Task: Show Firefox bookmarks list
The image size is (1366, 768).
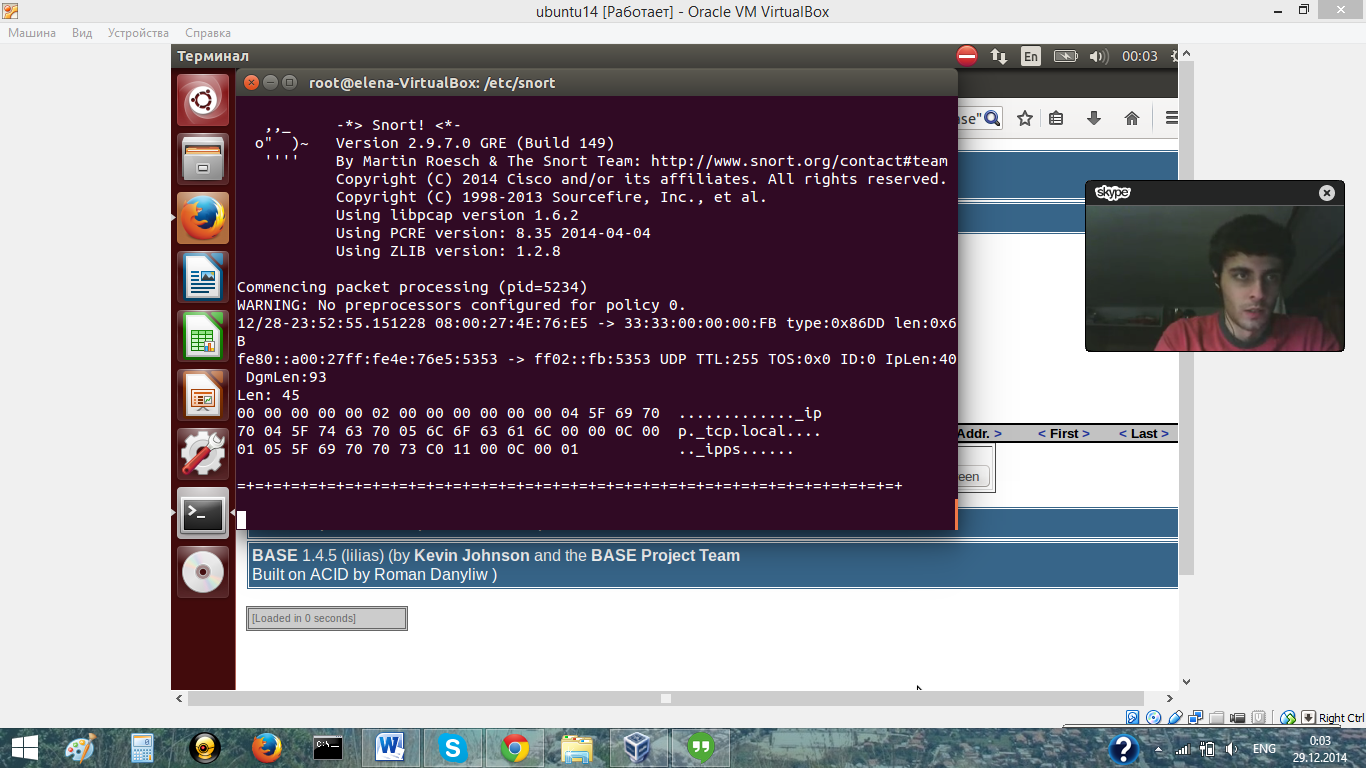Action: click(1056, 118)
